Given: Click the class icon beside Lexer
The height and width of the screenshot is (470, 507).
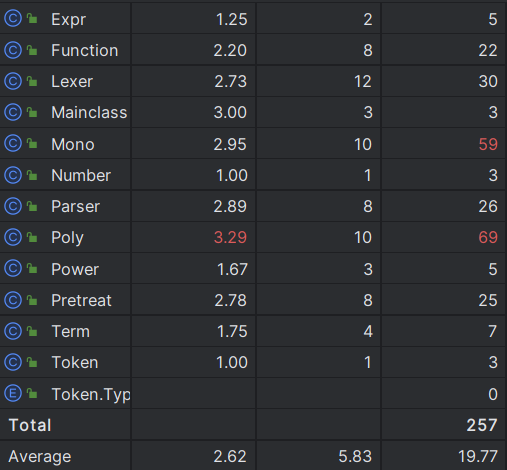Looking at the screenshot, I should [x=13, y=81].
